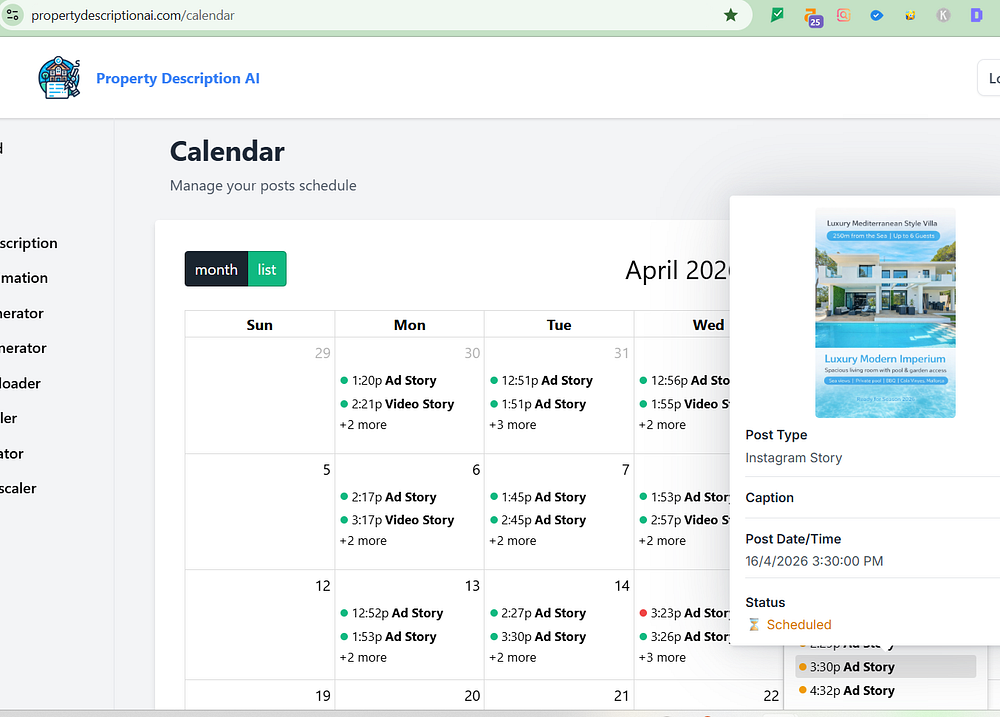The width and height of the screenshot is (1000, 717).
Task: Open the purple D browser extension
Action: click(976, 15)
